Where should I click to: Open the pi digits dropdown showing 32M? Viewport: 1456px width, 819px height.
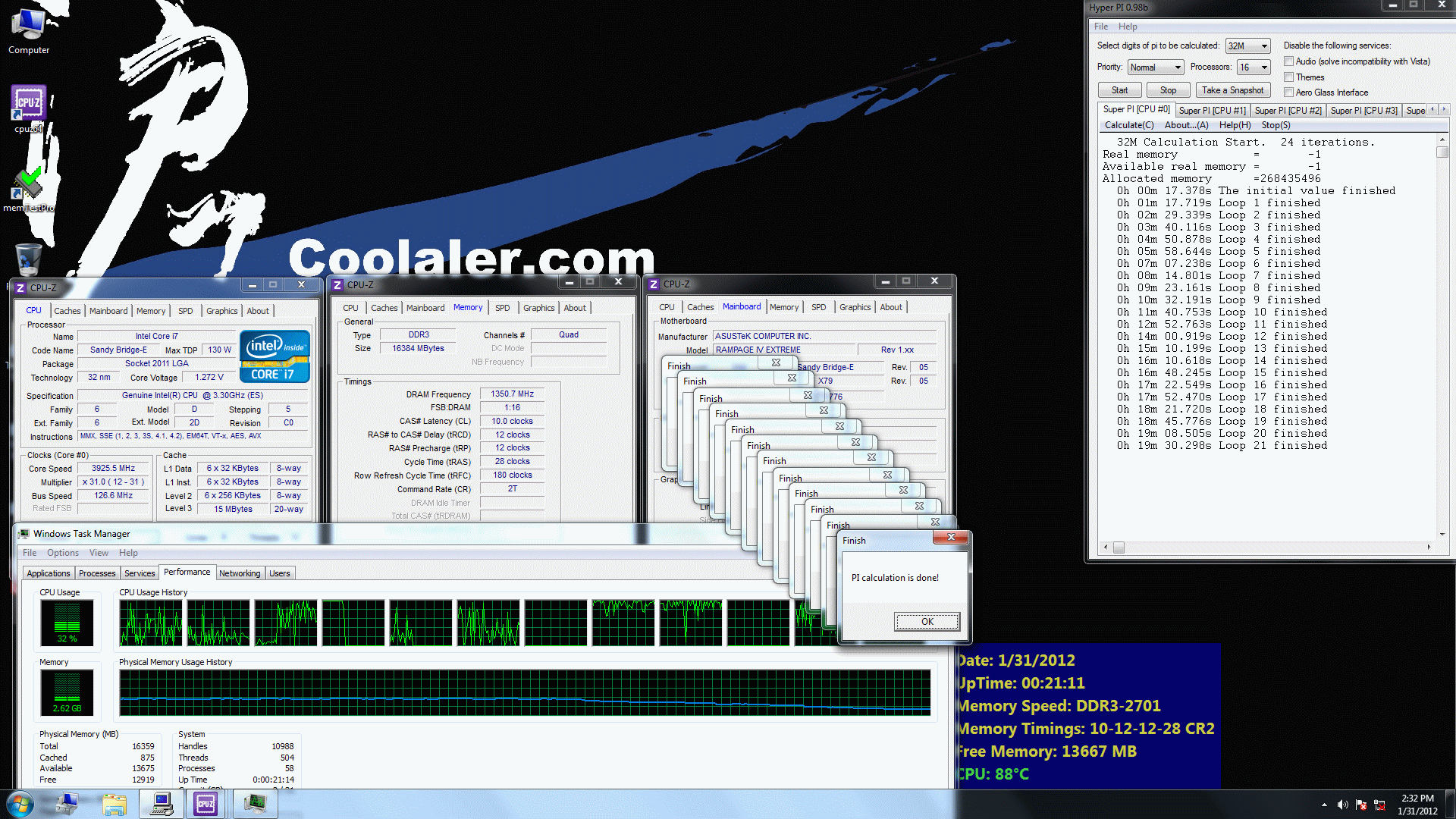[x=1247, y=46]
